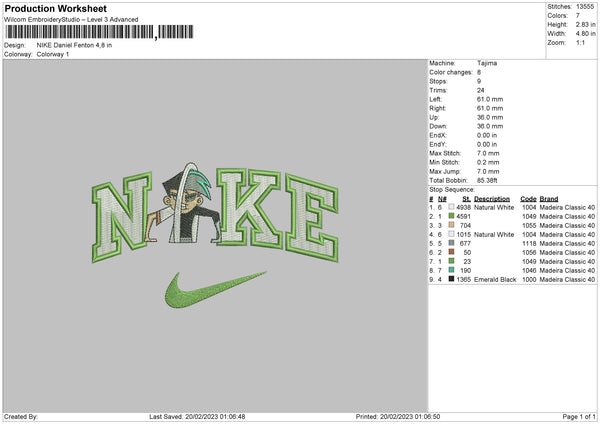
Task: Click the Production Worksheet title
Action: click(56, 8)
